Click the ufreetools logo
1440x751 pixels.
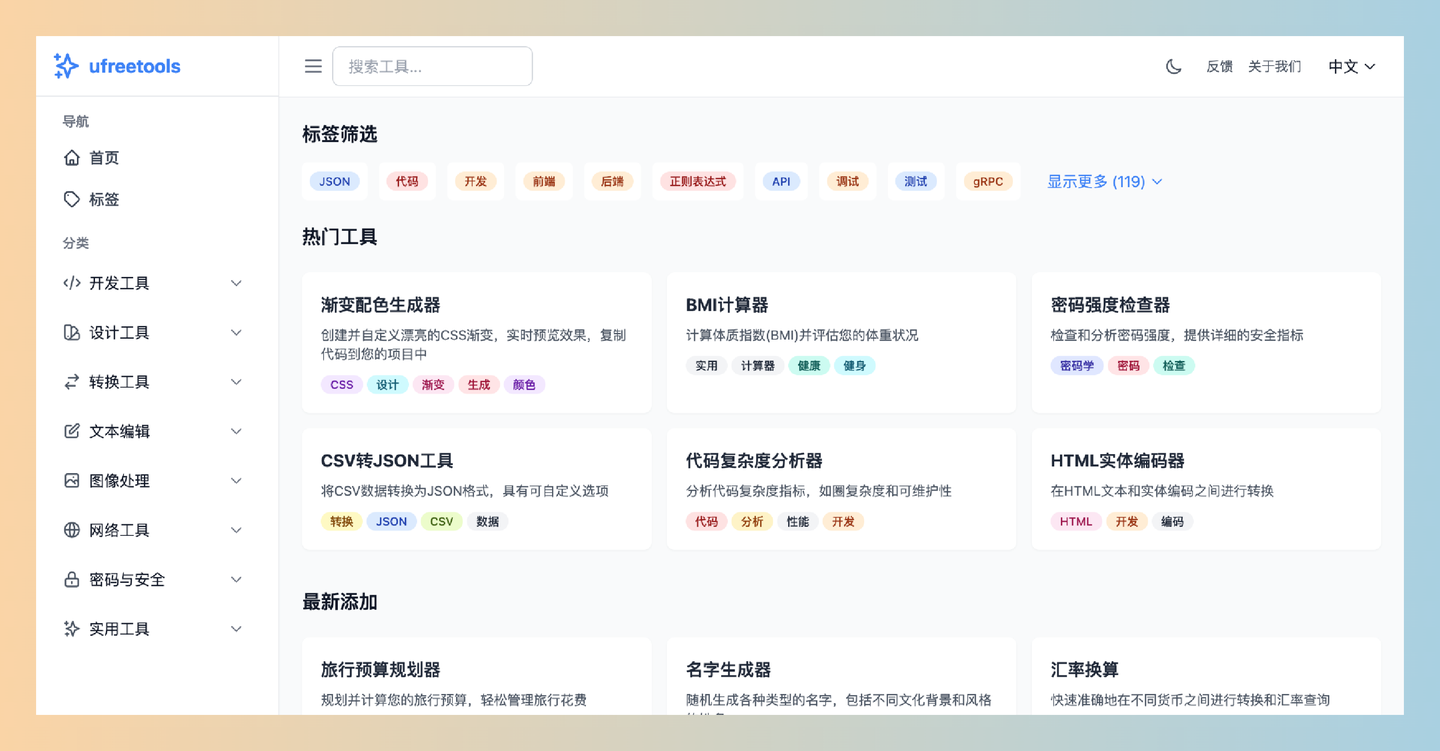pyautogui.click(x=116, y=66)
